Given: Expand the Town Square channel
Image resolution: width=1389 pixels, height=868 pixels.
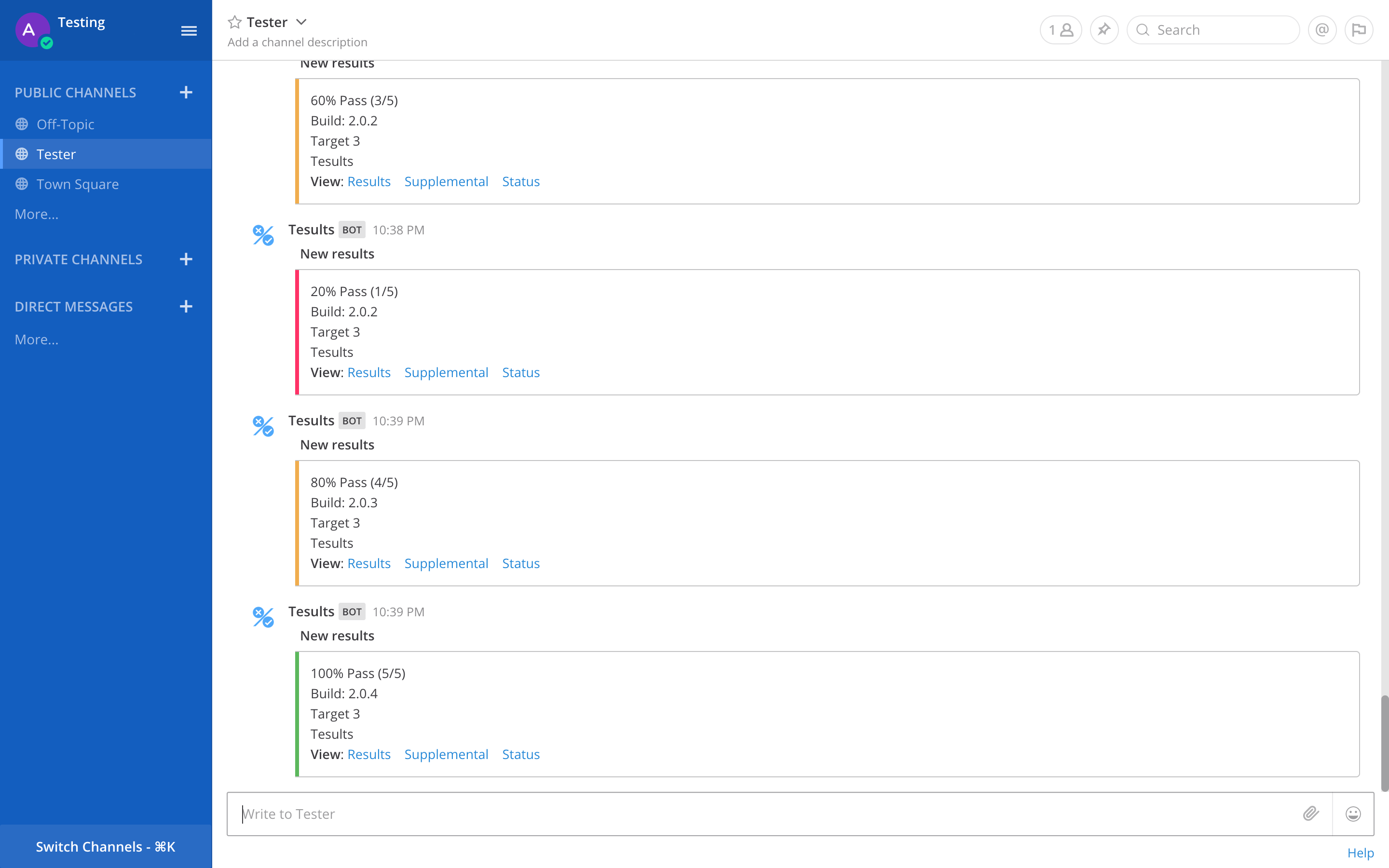Looking at the screenshot, I should point(77,184).
